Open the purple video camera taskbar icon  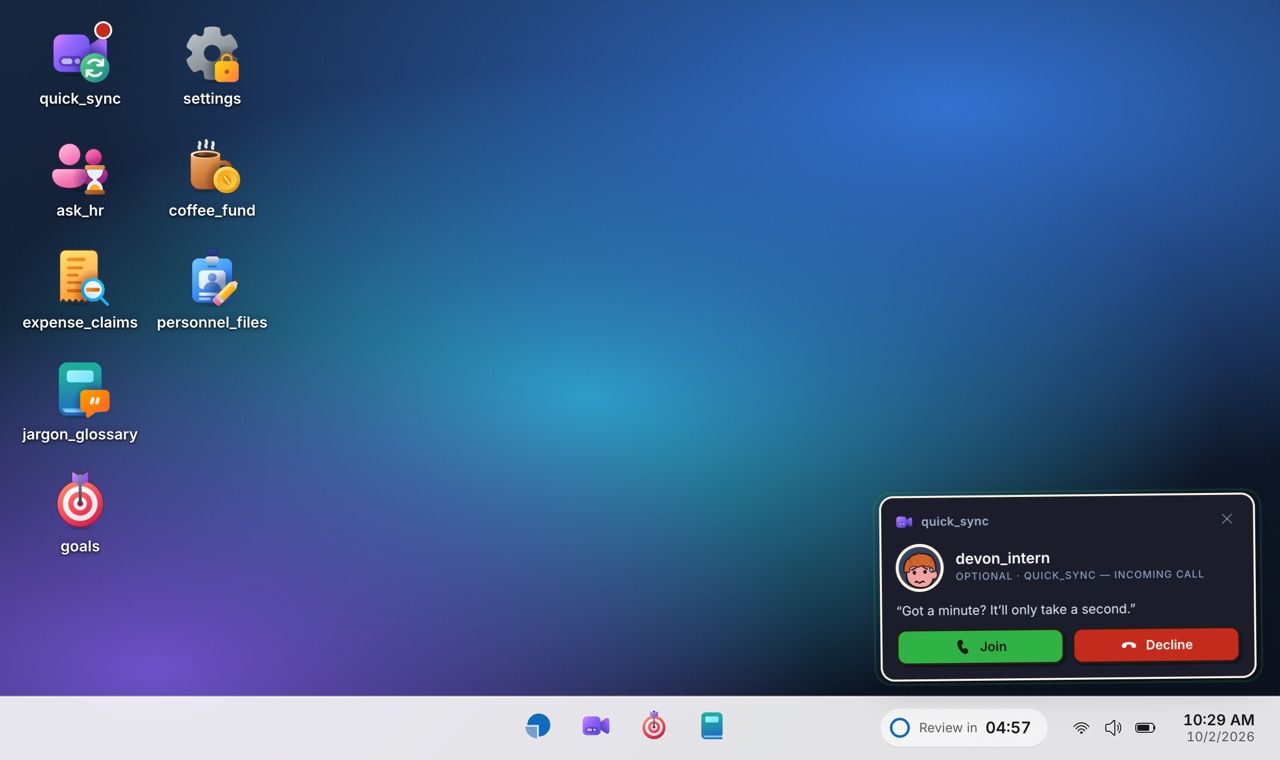pyautogui.click(x=596, y=726)
